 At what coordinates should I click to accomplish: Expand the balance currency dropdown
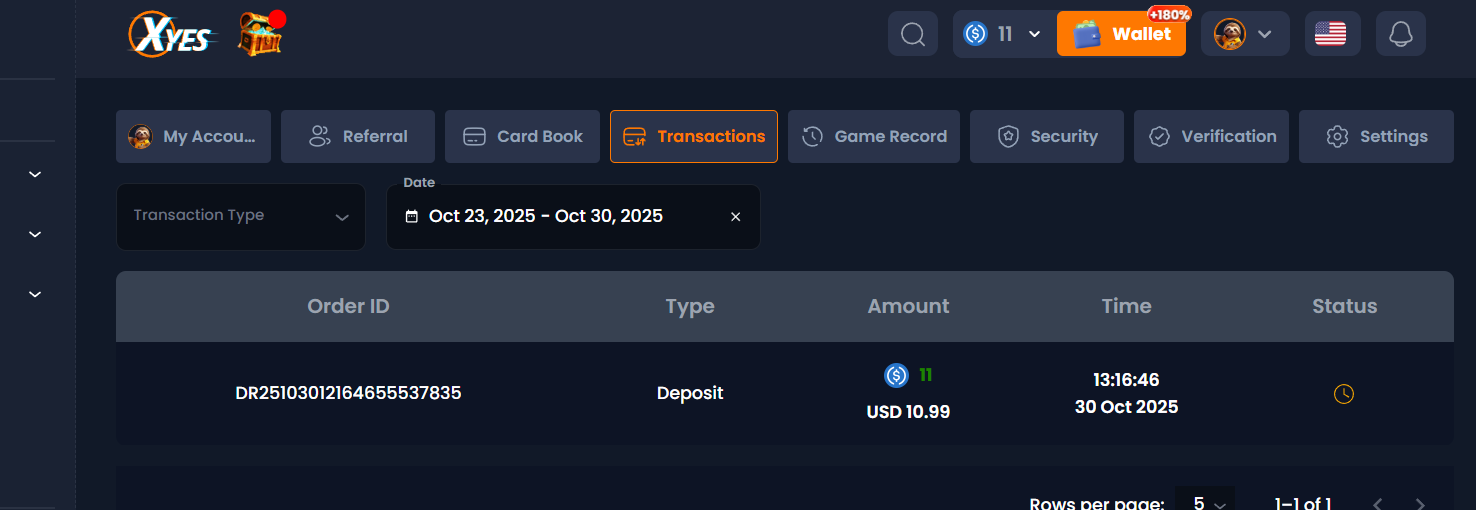pyautogui.click(x=1034, y=35)
